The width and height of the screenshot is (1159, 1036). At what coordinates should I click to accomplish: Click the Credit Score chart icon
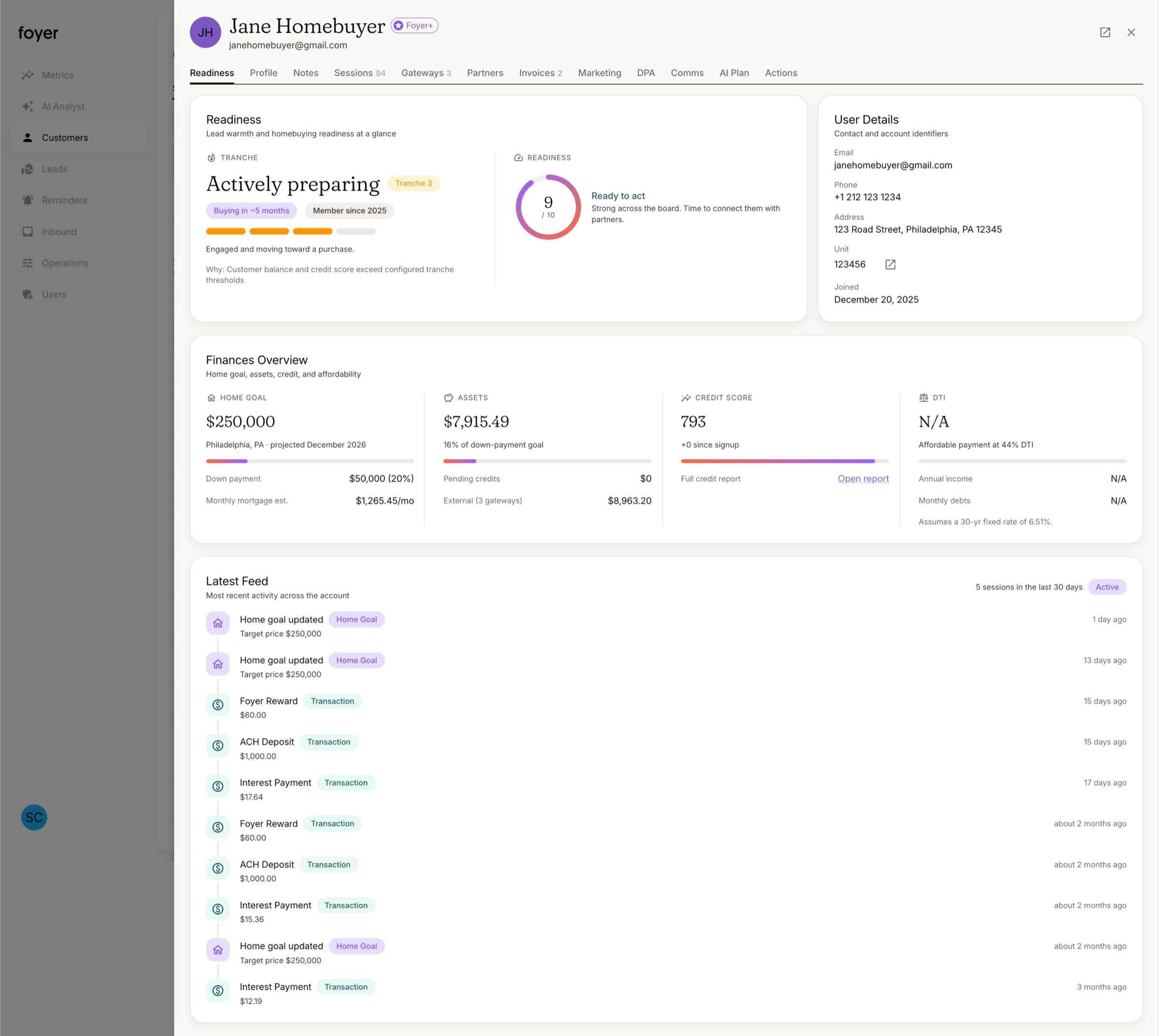(x=686, y=398)
